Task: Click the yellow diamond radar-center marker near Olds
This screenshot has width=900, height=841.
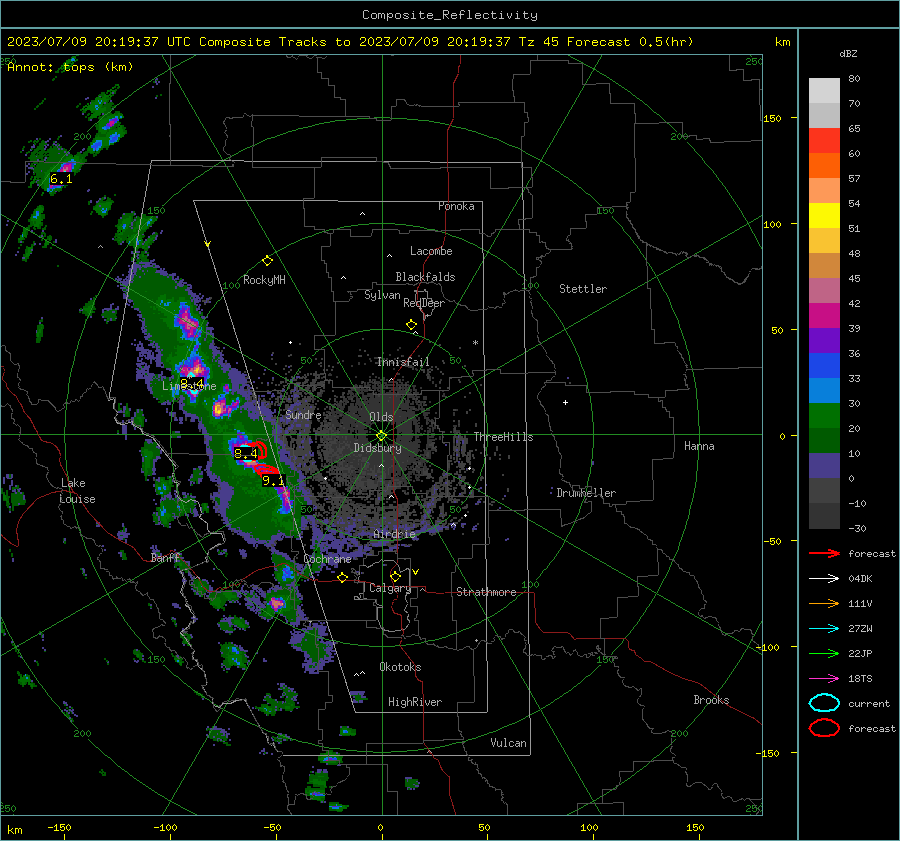Action: 381,436
